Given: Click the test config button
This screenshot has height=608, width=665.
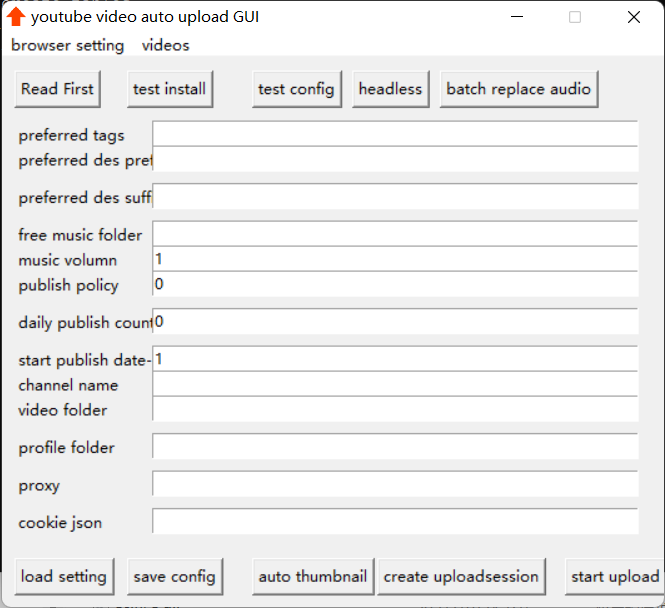Looking at the screenshot, I should (x=296, y=89).
